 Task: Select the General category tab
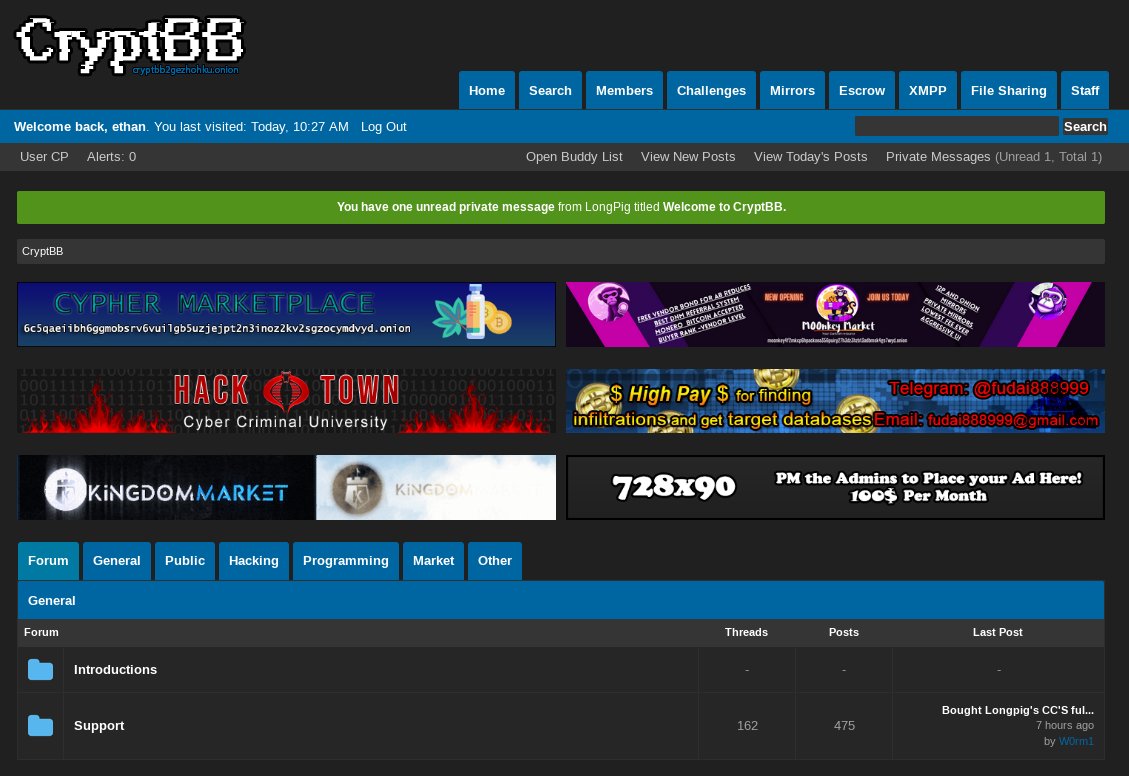[117, 561]
